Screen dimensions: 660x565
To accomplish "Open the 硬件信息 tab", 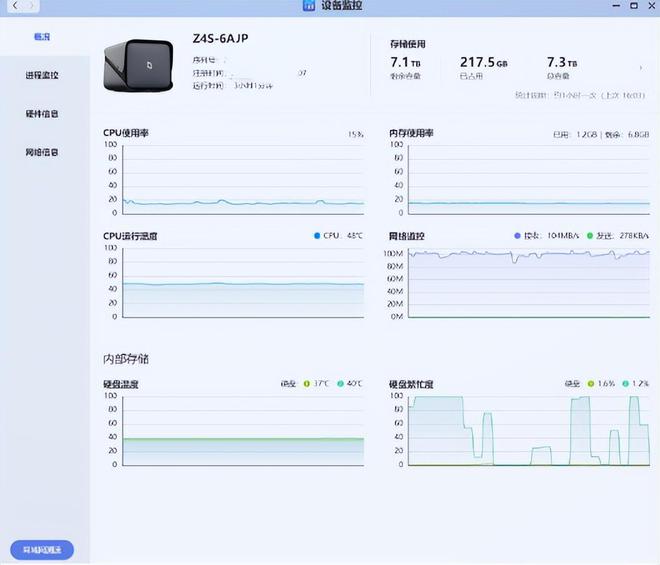I will tap(42, 114).
